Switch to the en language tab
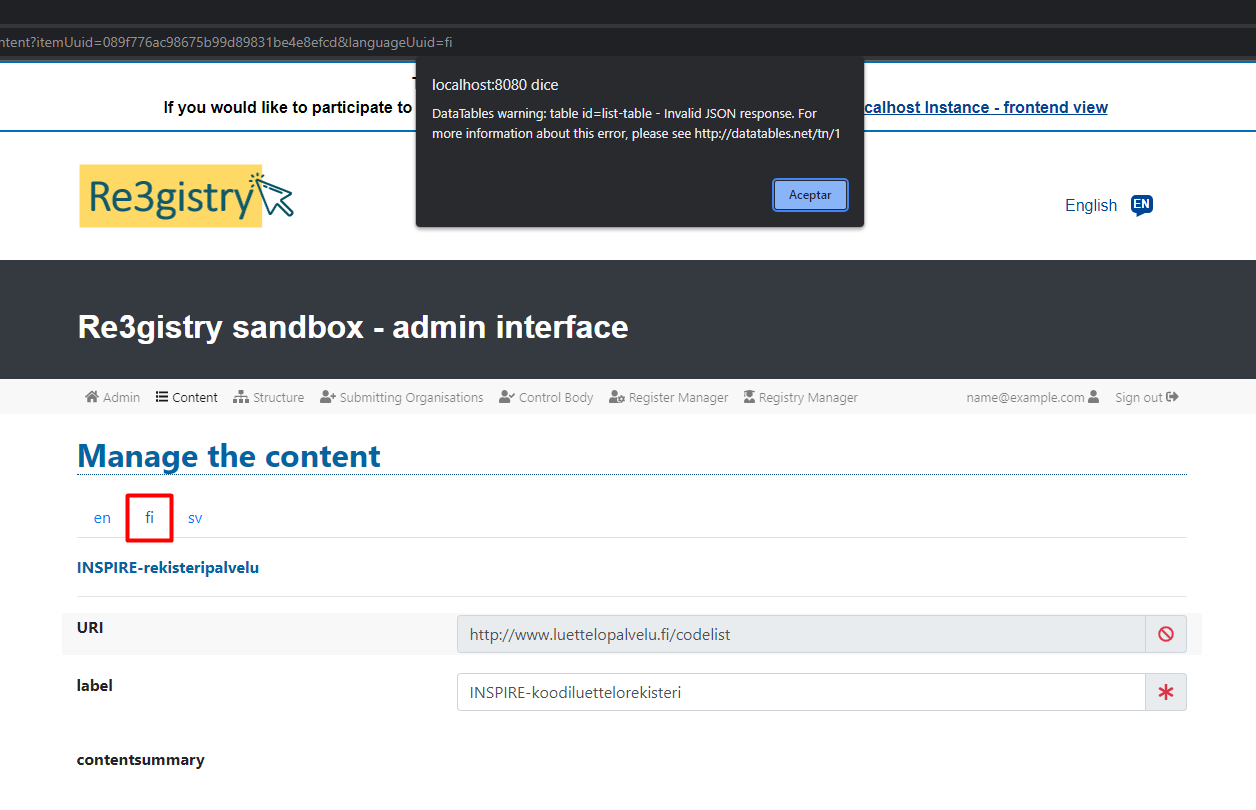 point(101,517)
